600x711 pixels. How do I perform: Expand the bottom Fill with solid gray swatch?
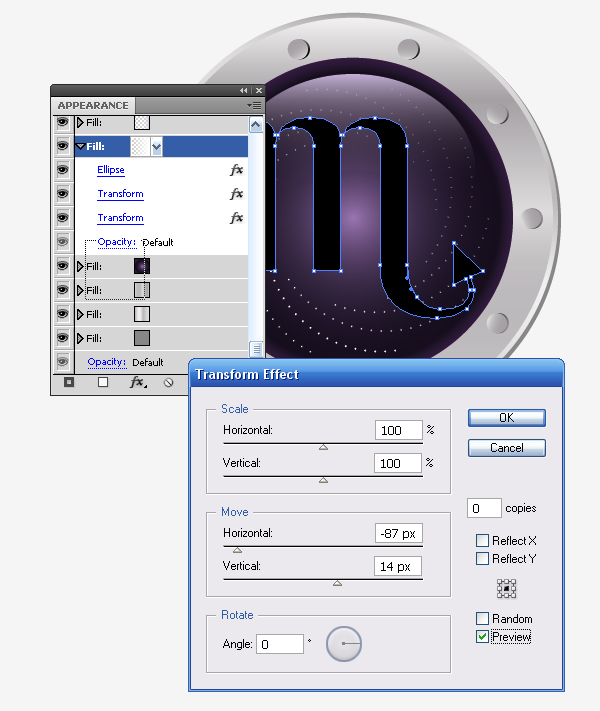(x=80, y=338)
